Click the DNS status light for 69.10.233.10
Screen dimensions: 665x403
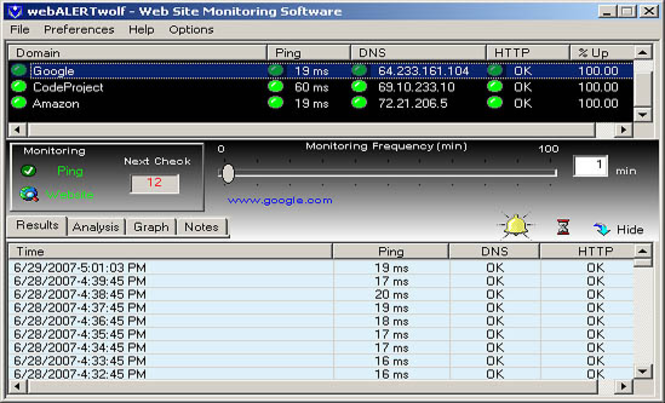point(359,87)
